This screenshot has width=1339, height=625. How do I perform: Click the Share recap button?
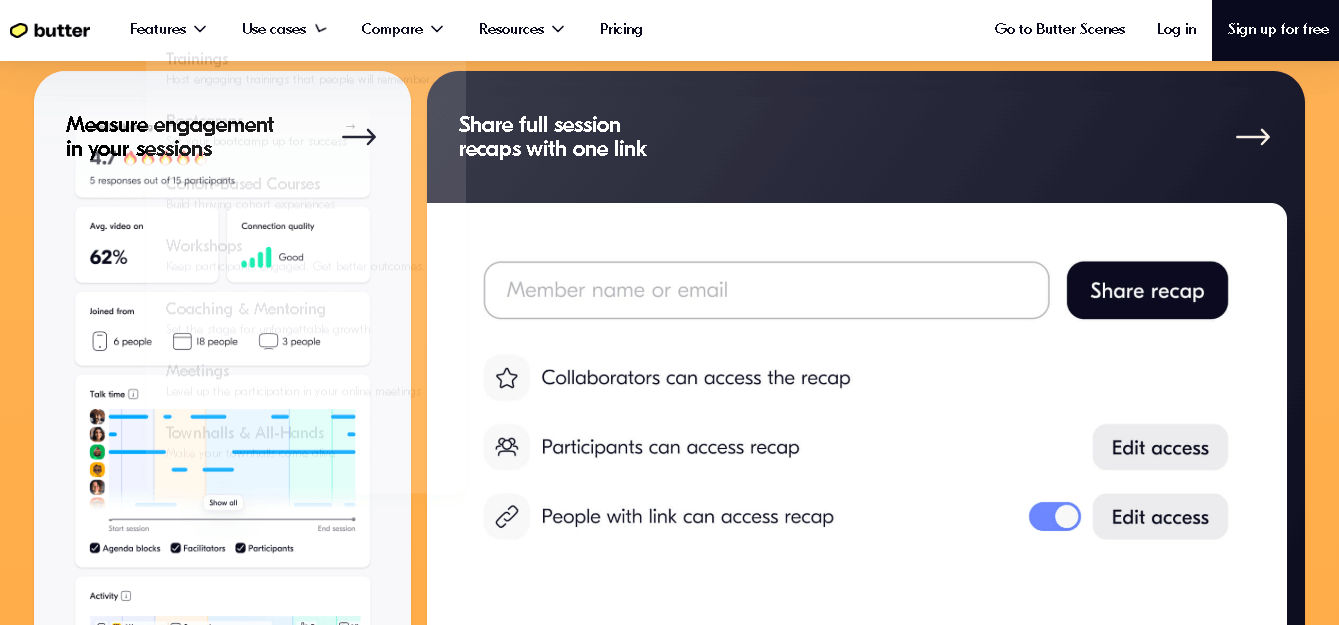coord(1147,291)
